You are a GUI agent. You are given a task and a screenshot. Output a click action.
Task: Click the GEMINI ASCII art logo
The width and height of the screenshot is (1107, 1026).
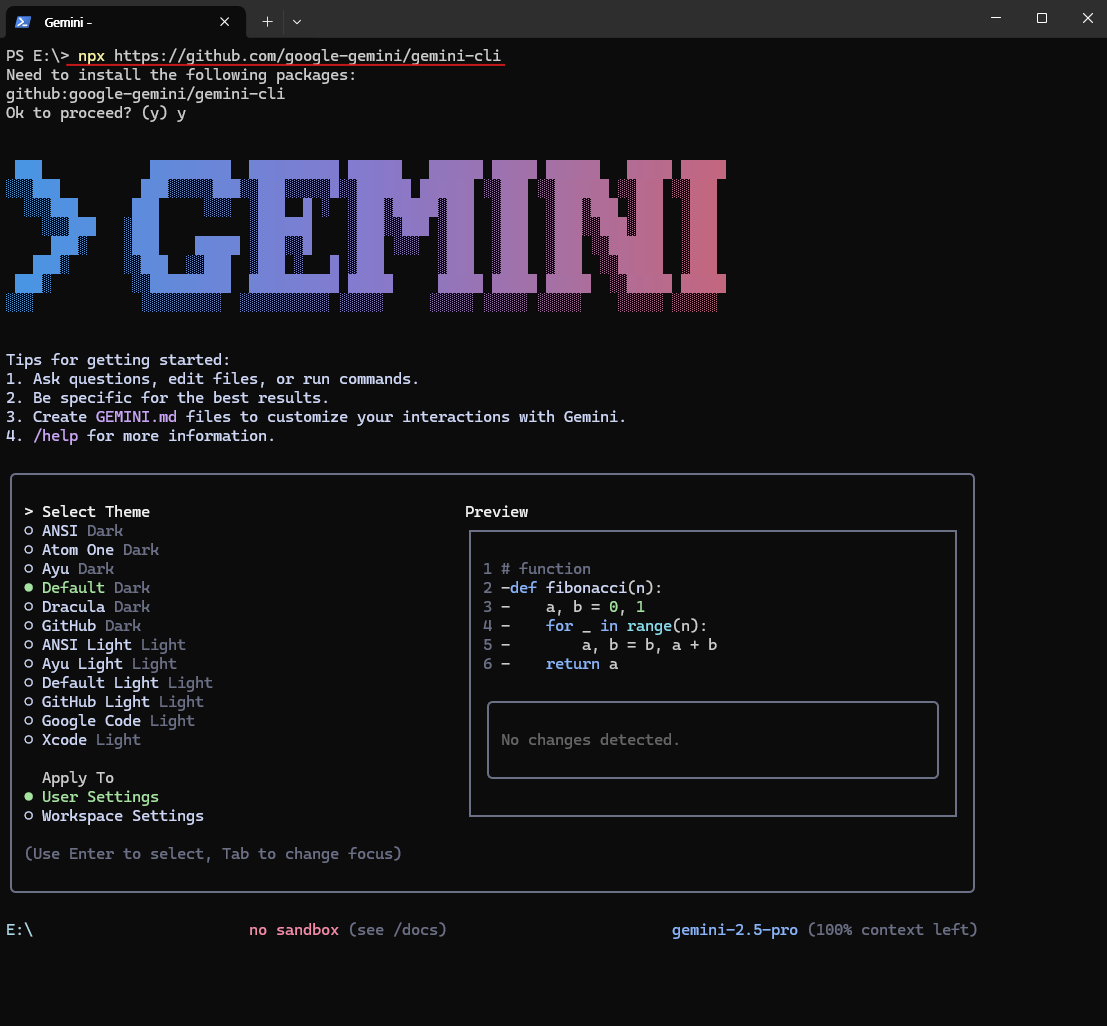pyautogui.click(x=366, y=235)
